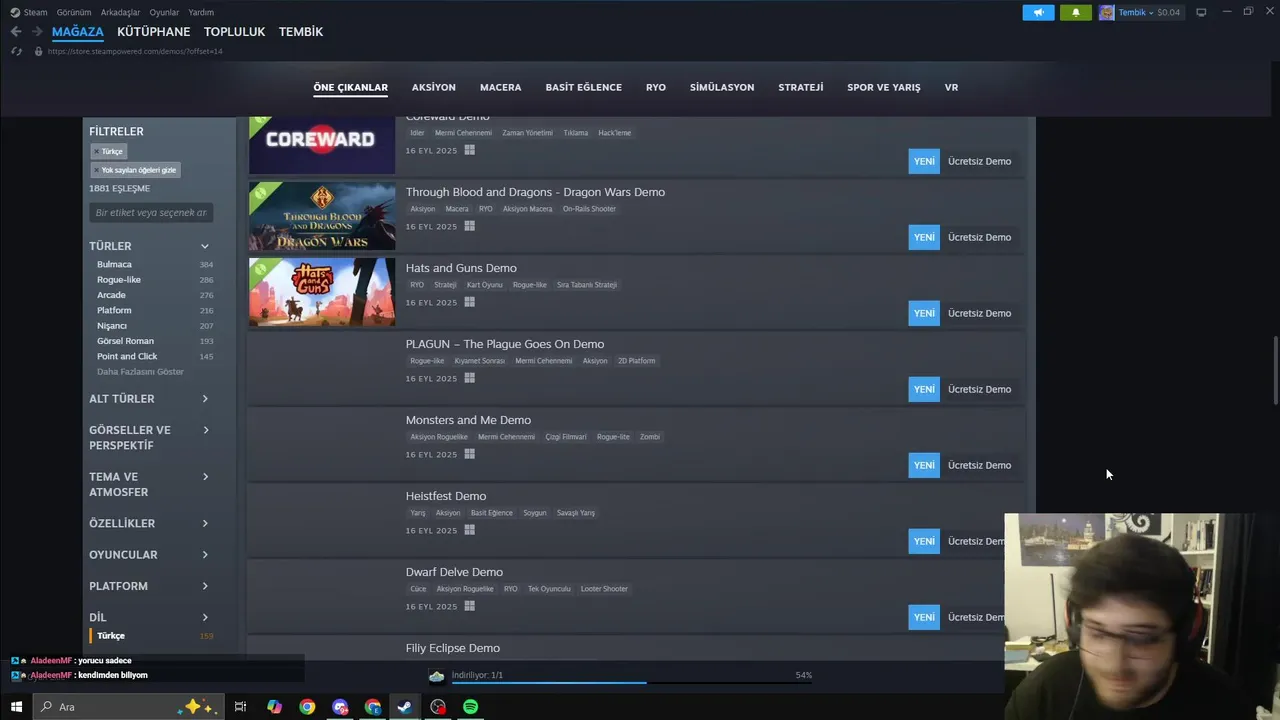This screenshot has height=720, width=1280.
Task: Open the Coreward capsule thumbnail
Action: click(322, 145)
